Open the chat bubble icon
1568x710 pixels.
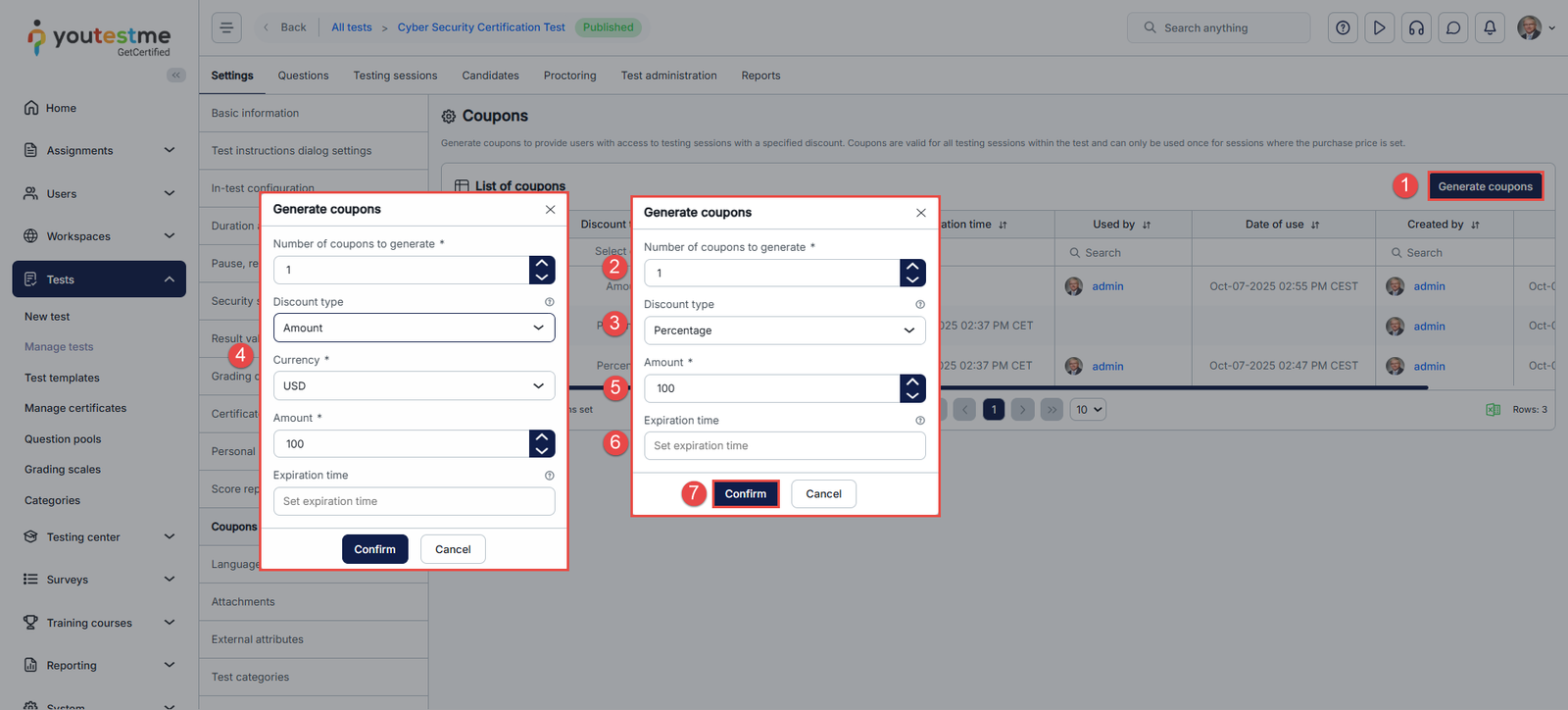pos(1453,27)
